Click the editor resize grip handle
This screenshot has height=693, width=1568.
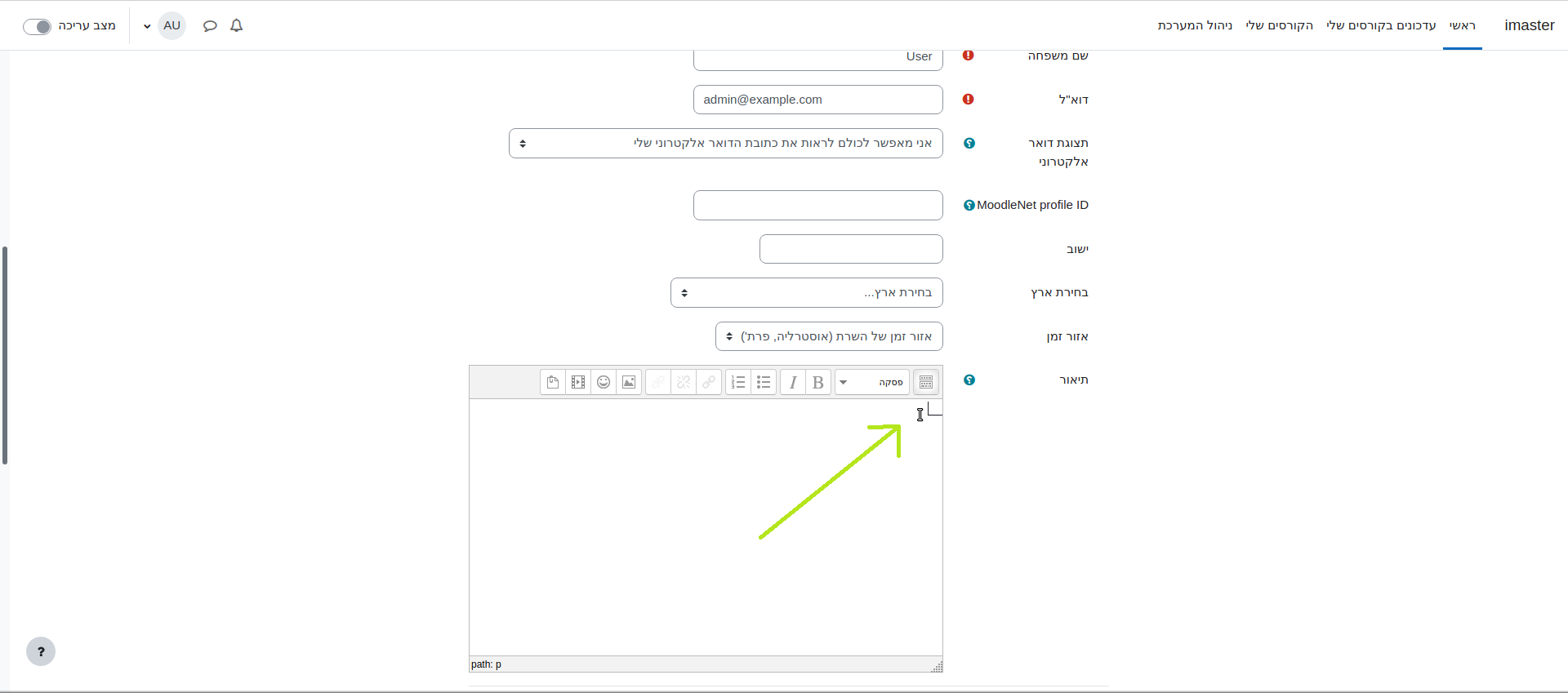pos(937,666)
